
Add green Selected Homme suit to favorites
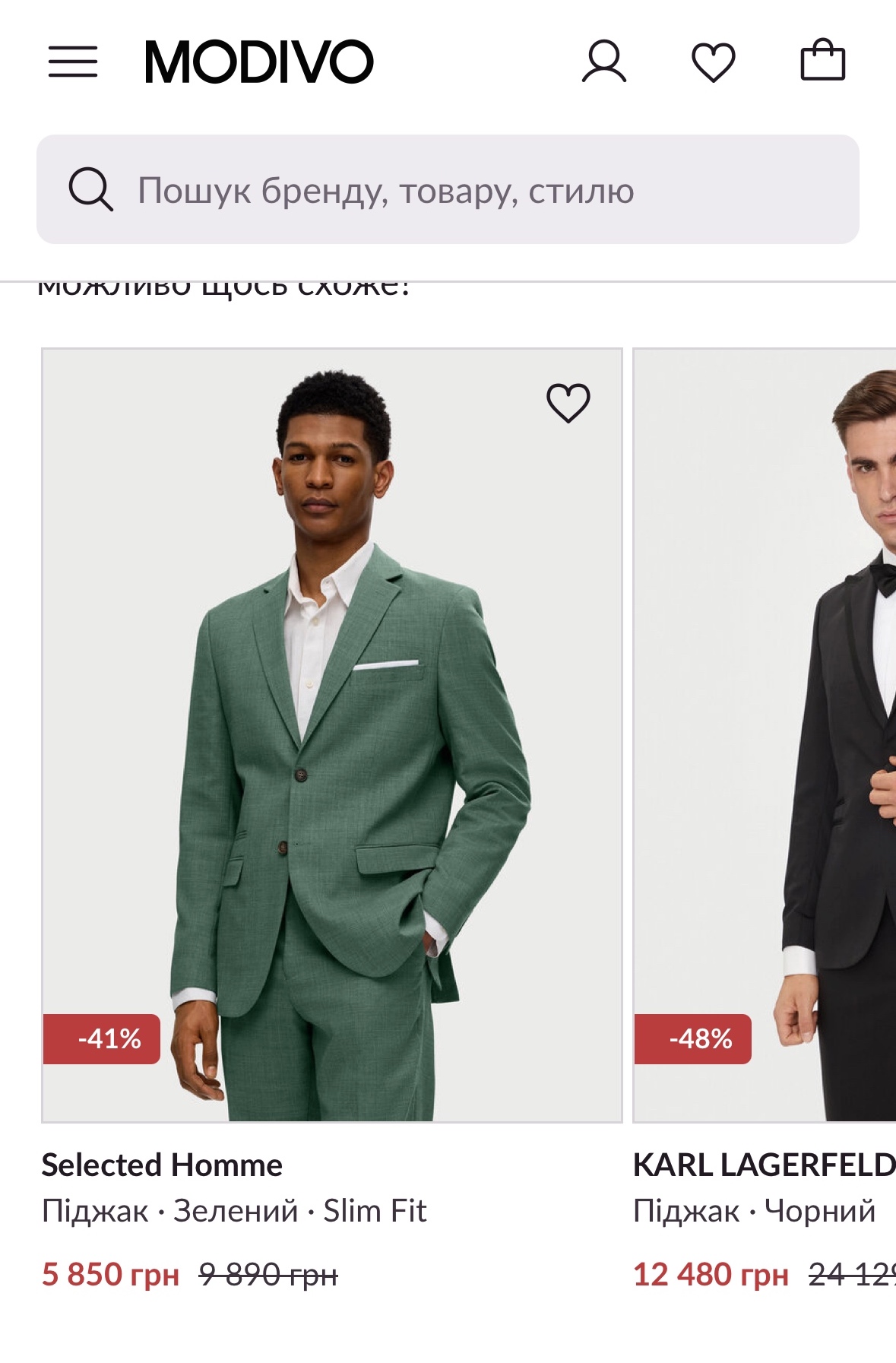(x=568, y=402)
